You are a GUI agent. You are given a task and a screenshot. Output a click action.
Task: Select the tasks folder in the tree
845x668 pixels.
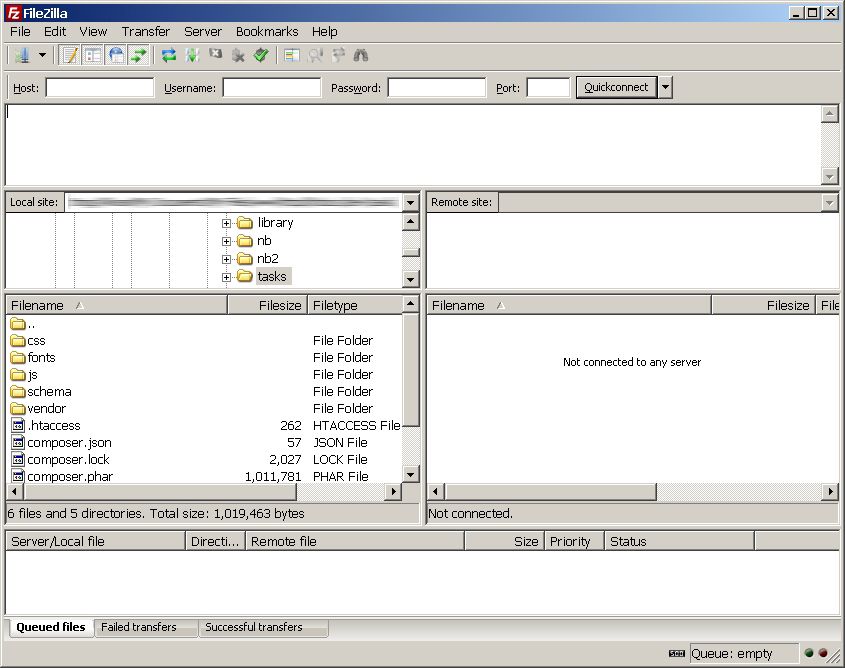(x=272, y=276)
